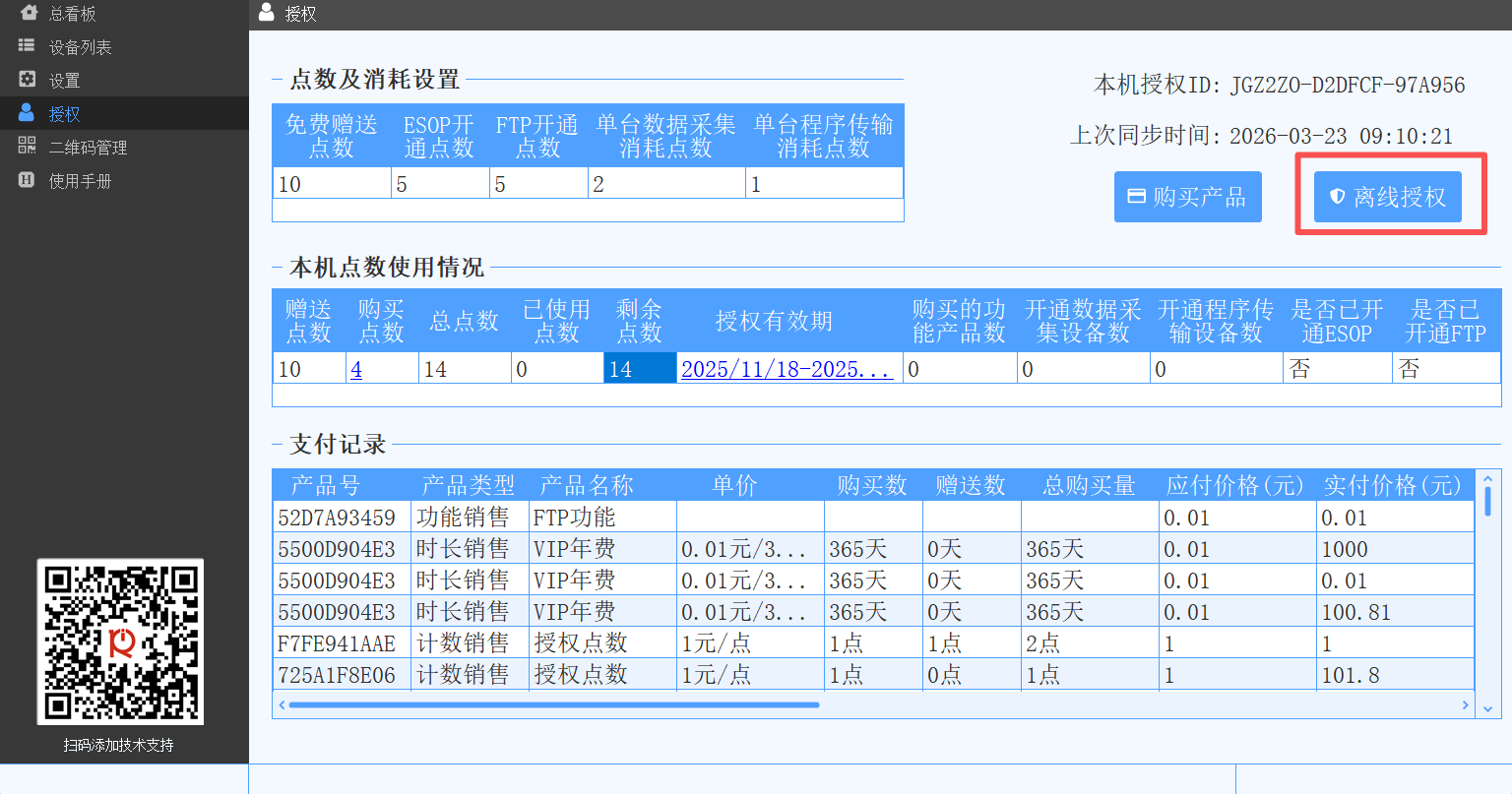The width and height of the screenshot is (1512, 794).
Task: Click the QR code management icon
Action: 27,147
